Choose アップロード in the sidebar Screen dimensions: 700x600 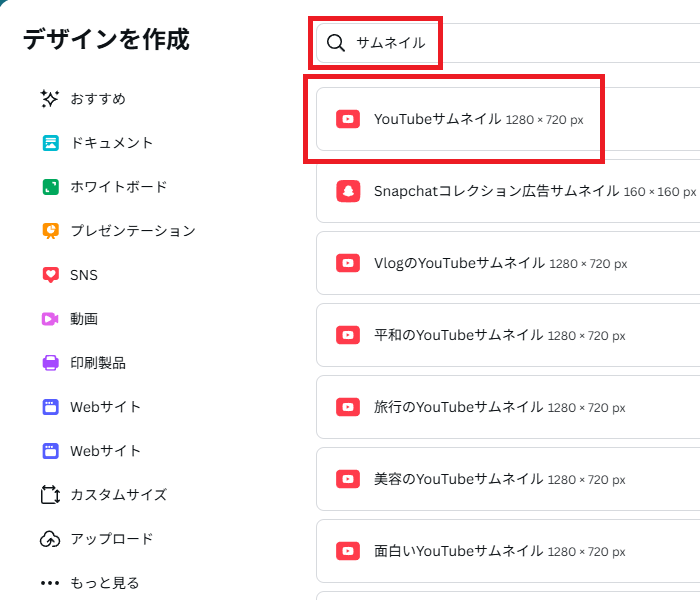[112, 539]
